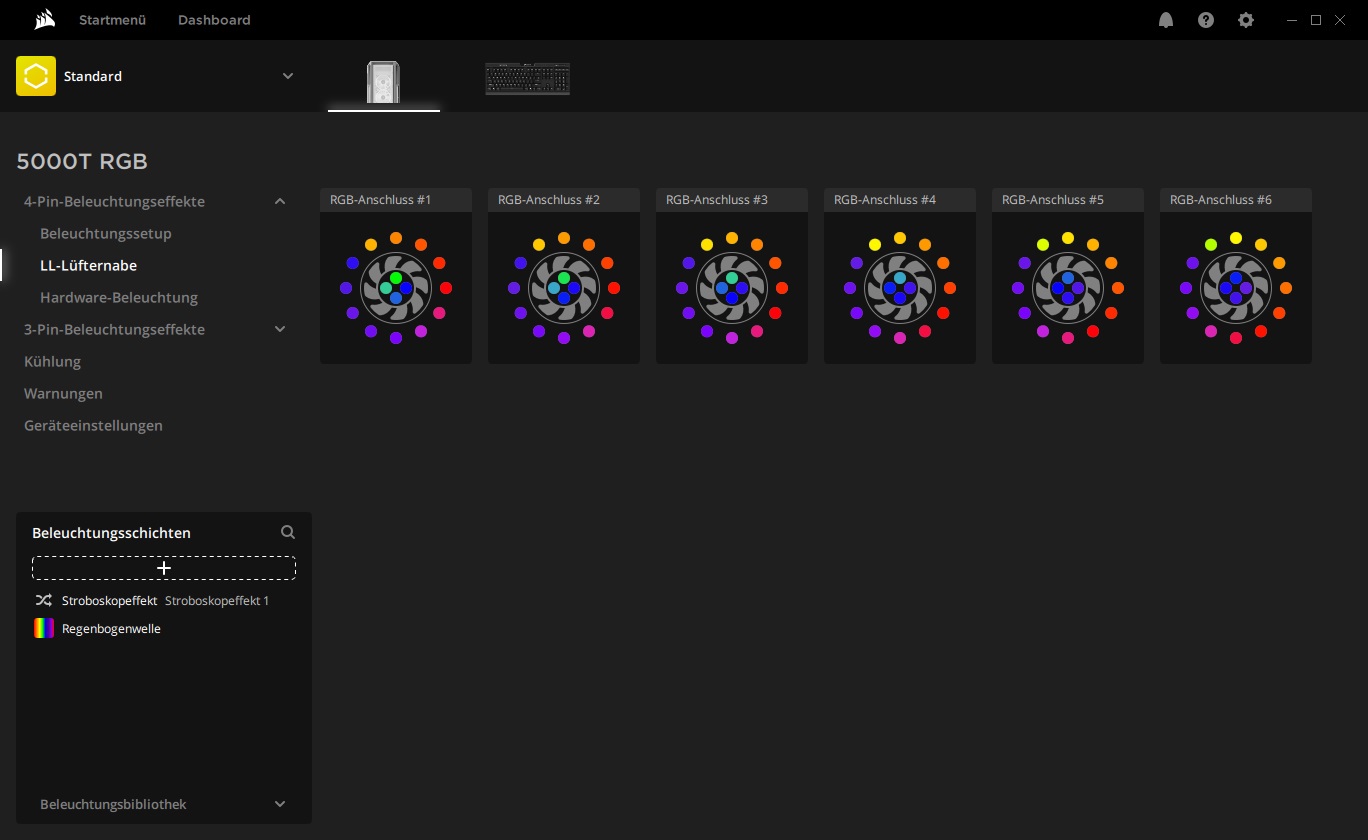
Task: Select the fan graphic in RGB-Anschluss #6
Action: pos(1236,288)
